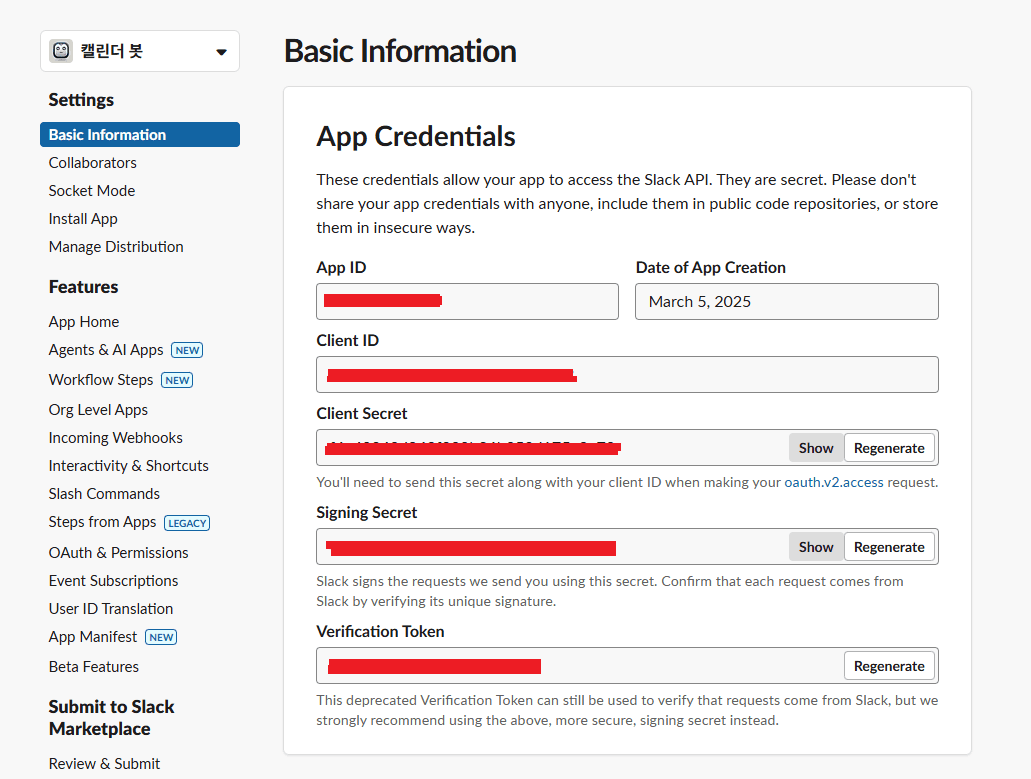
Task: Show the Signing Secret value
Action: tap(815, 547)
